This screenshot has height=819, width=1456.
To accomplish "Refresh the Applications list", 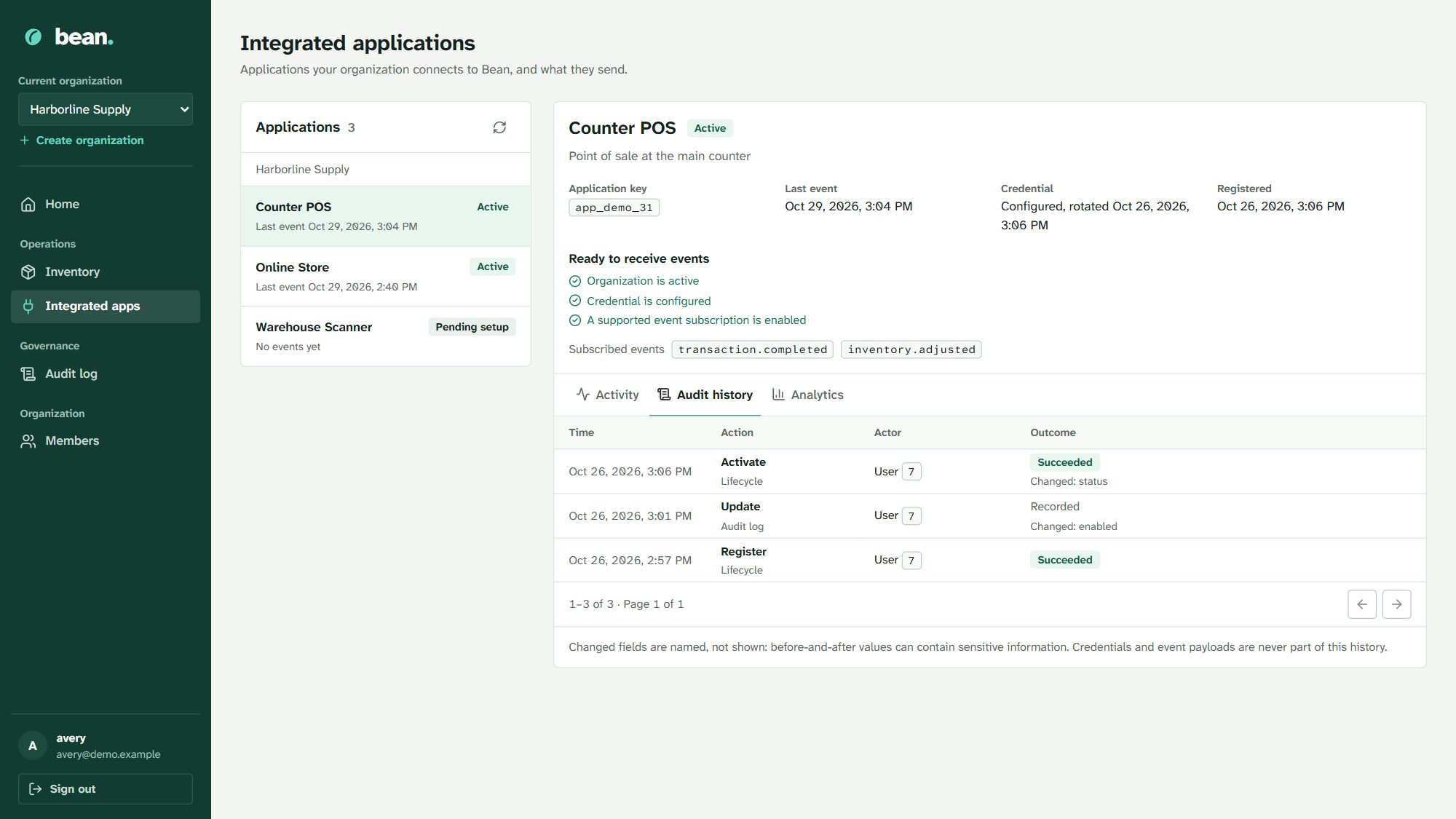I will point(499,127).
